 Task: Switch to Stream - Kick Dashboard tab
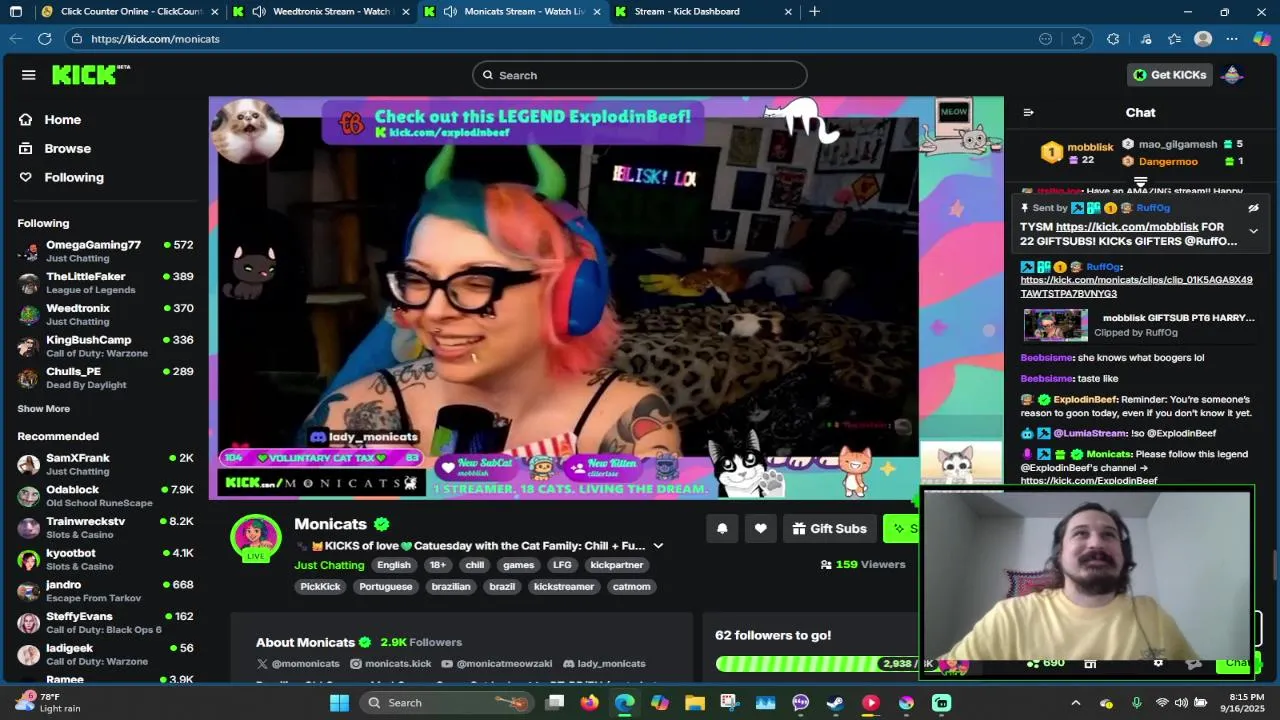click(700, 12)
